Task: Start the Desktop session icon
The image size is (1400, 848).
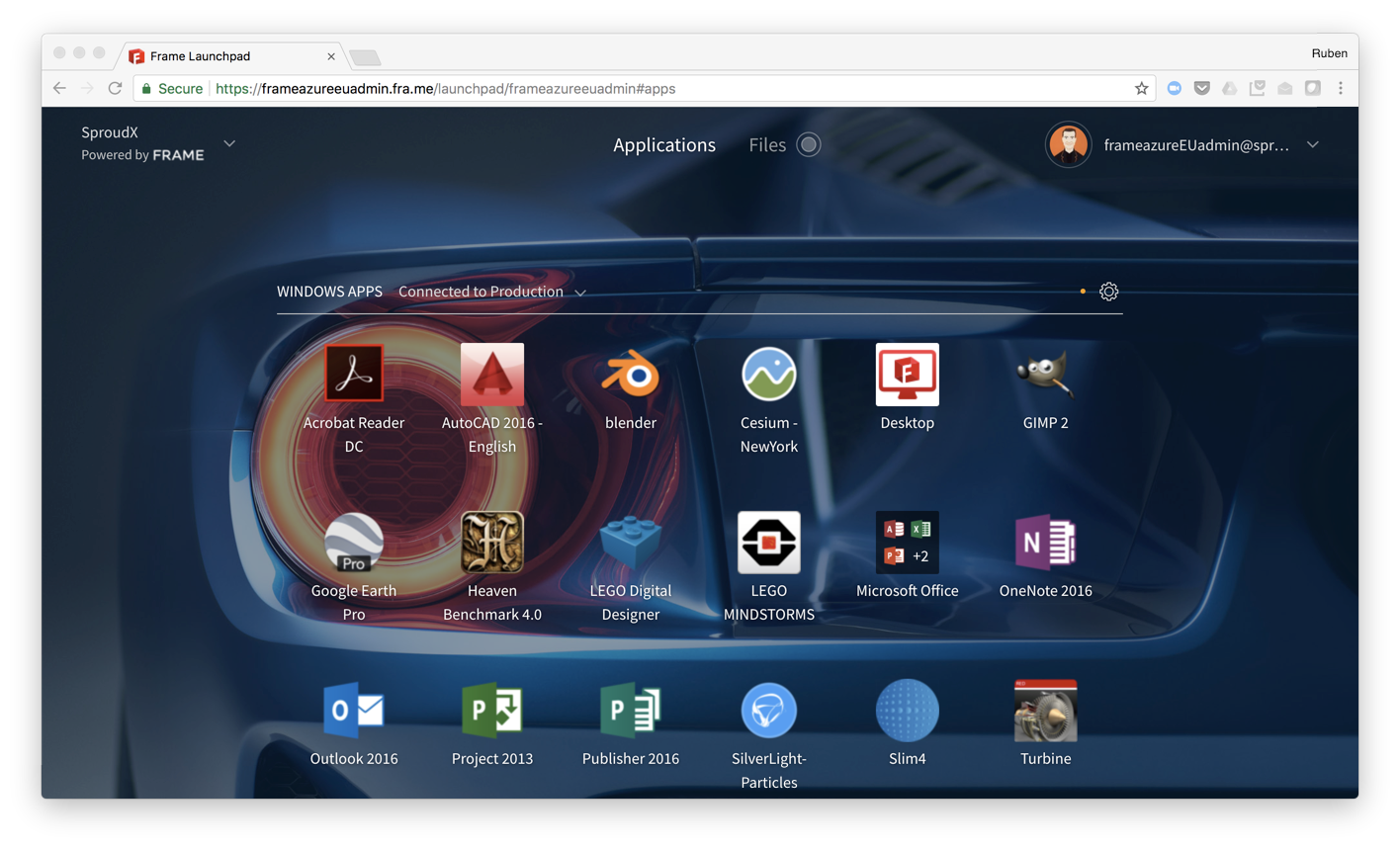Action: [x=908, y=375]
